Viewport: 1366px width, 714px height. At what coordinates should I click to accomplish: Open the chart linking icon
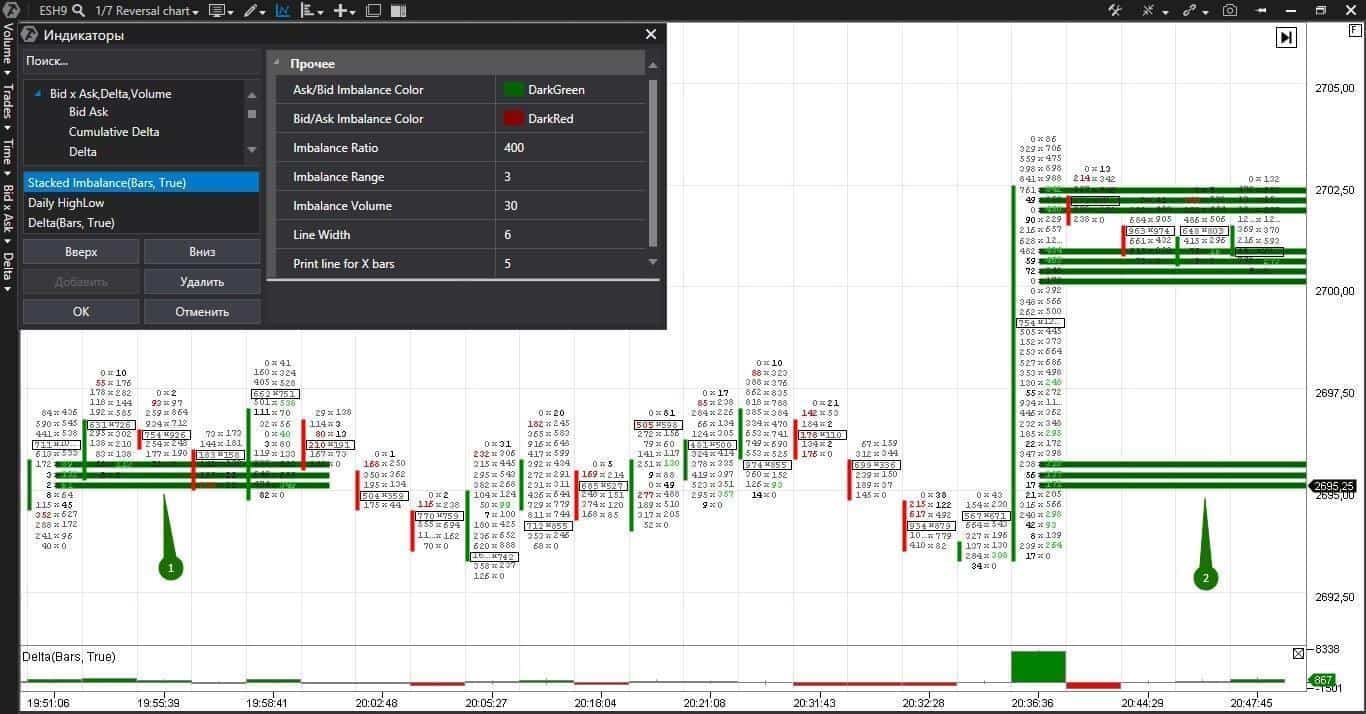[x=1190, y=10]
